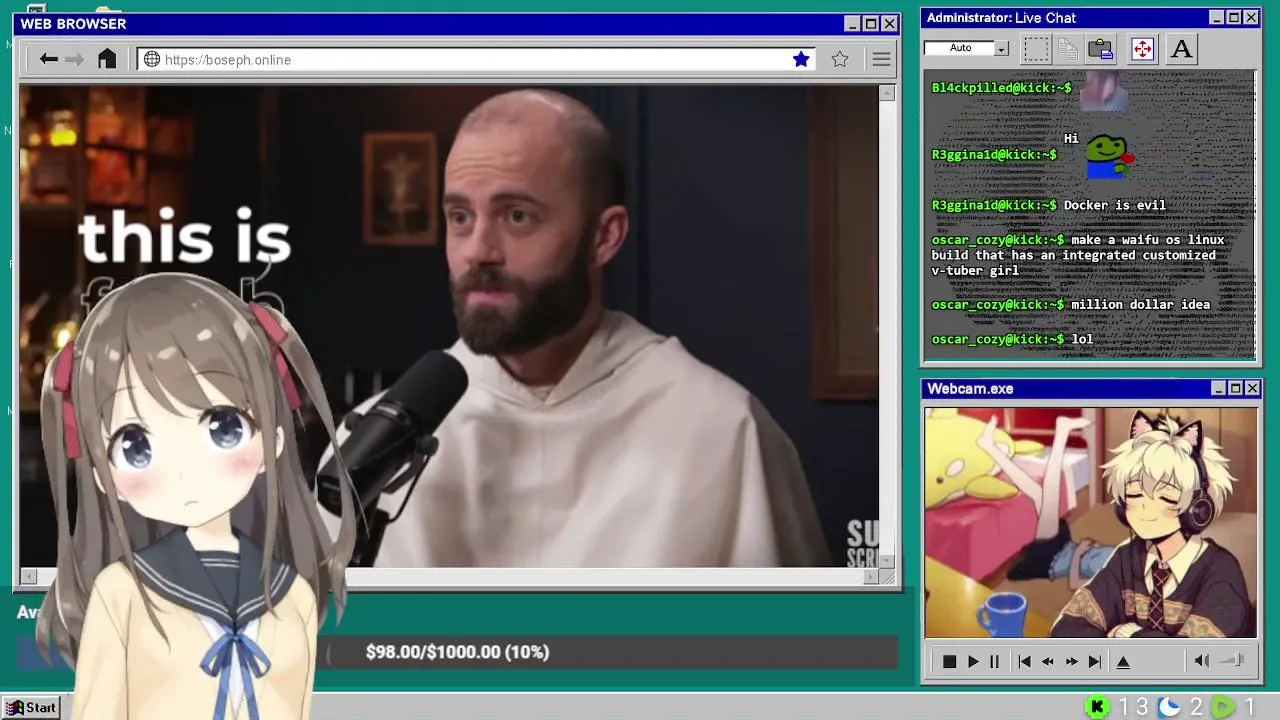Click the green Kick icon in tray
This screenshot has width=1280, height=720.
point(1098,707)
